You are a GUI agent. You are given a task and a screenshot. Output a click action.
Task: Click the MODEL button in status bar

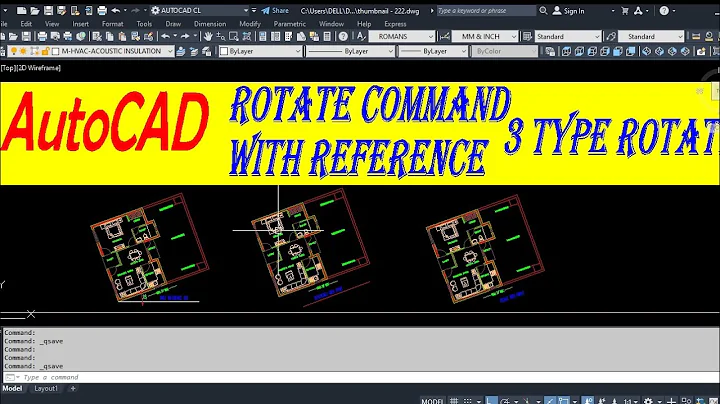point(432,401)
